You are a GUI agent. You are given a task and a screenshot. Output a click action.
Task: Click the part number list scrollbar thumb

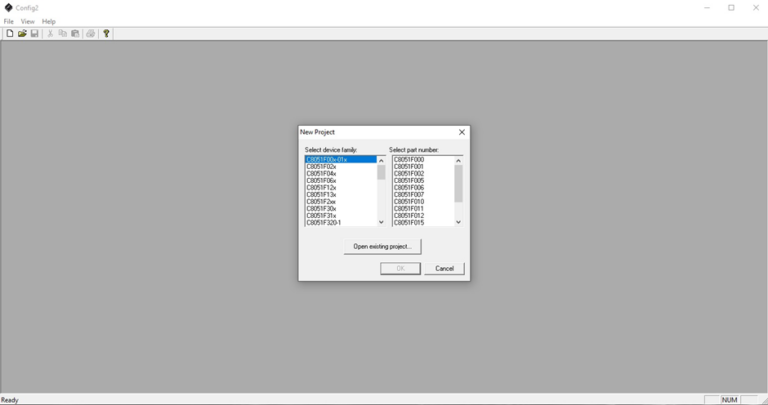pos(458,184)
